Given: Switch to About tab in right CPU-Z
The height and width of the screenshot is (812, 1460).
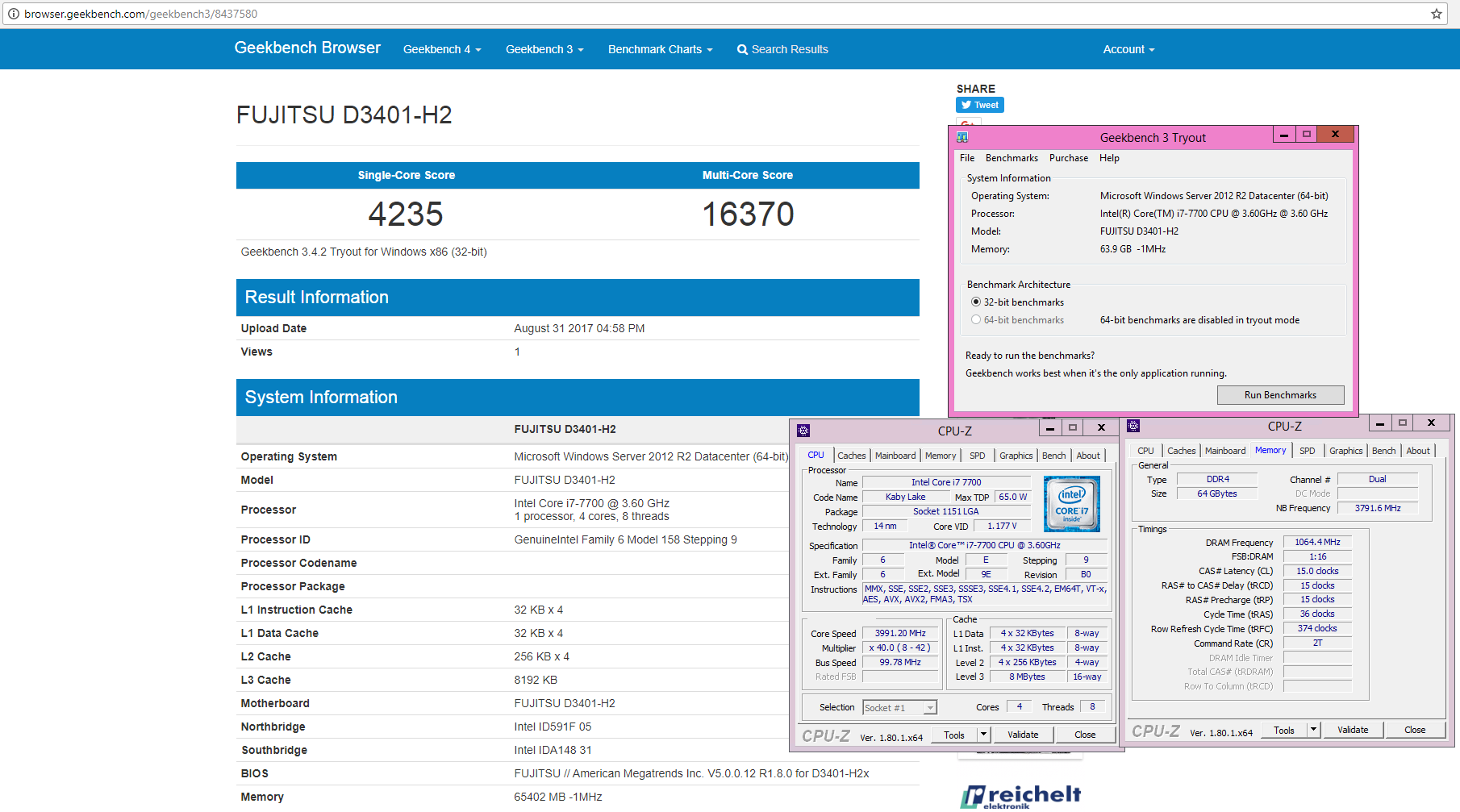Looking at the screenshot, I should (x=1418, y=451).
